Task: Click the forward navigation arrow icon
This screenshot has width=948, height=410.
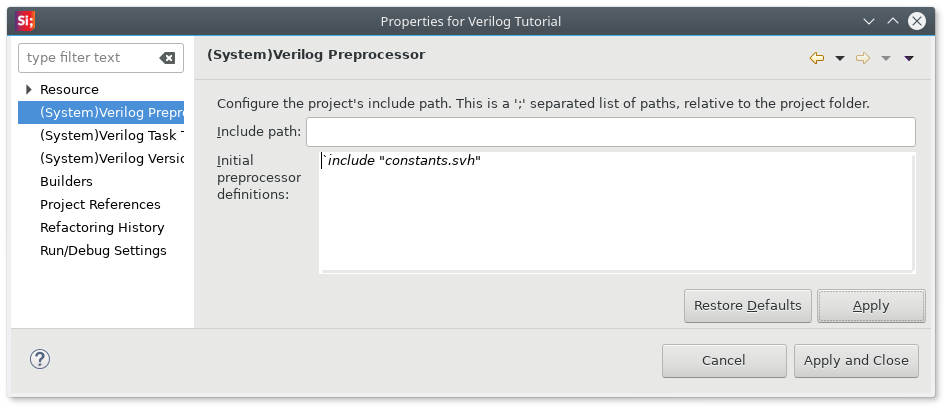Action: point(863,58)
